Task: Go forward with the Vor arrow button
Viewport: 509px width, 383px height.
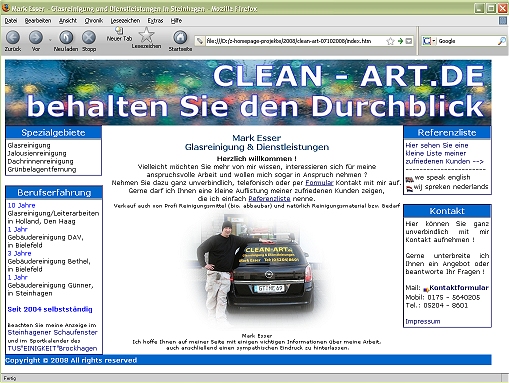Action: tap(36, 37)
